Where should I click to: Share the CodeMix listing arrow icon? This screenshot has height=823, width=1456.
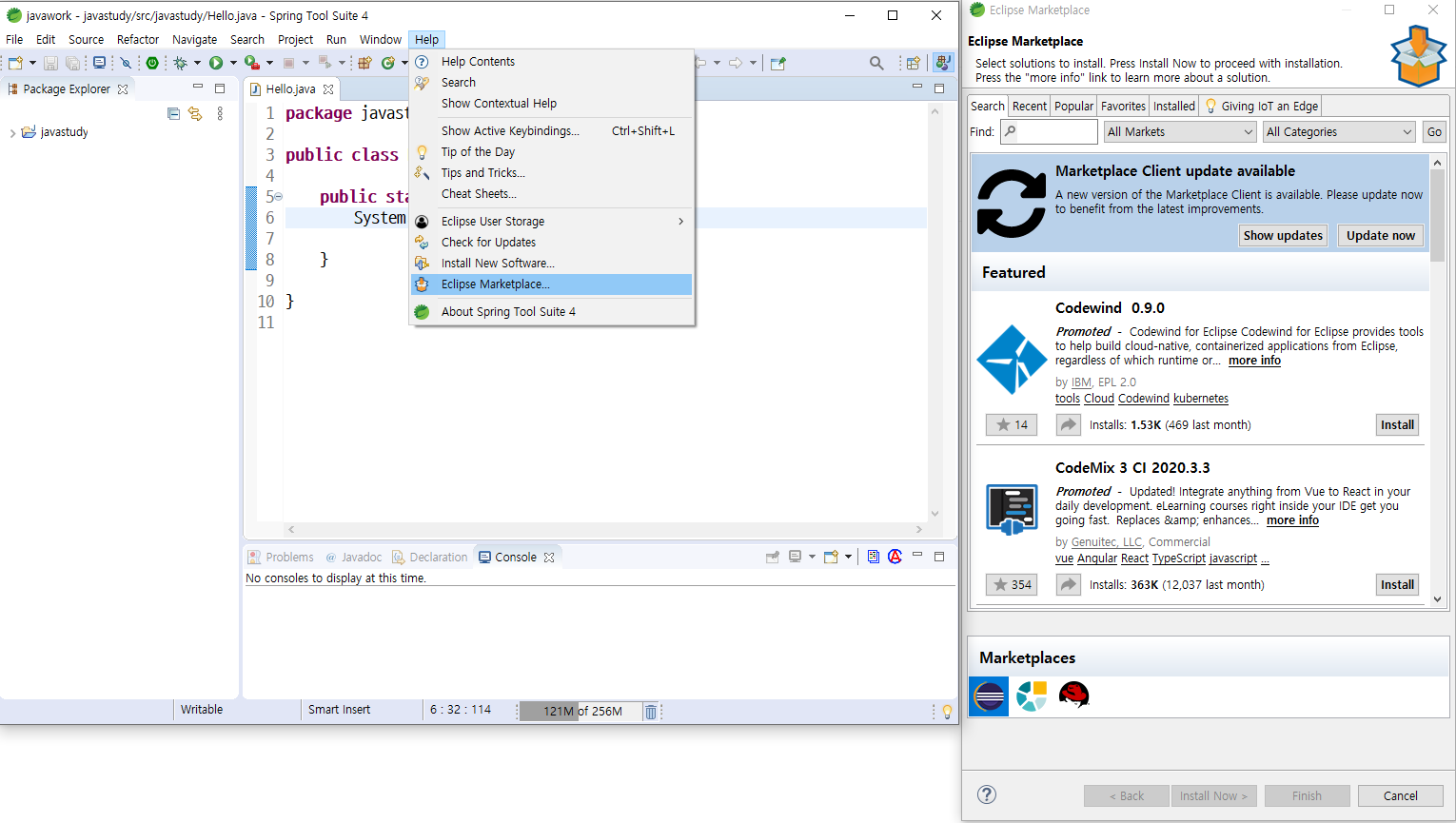click(1069, 584)
